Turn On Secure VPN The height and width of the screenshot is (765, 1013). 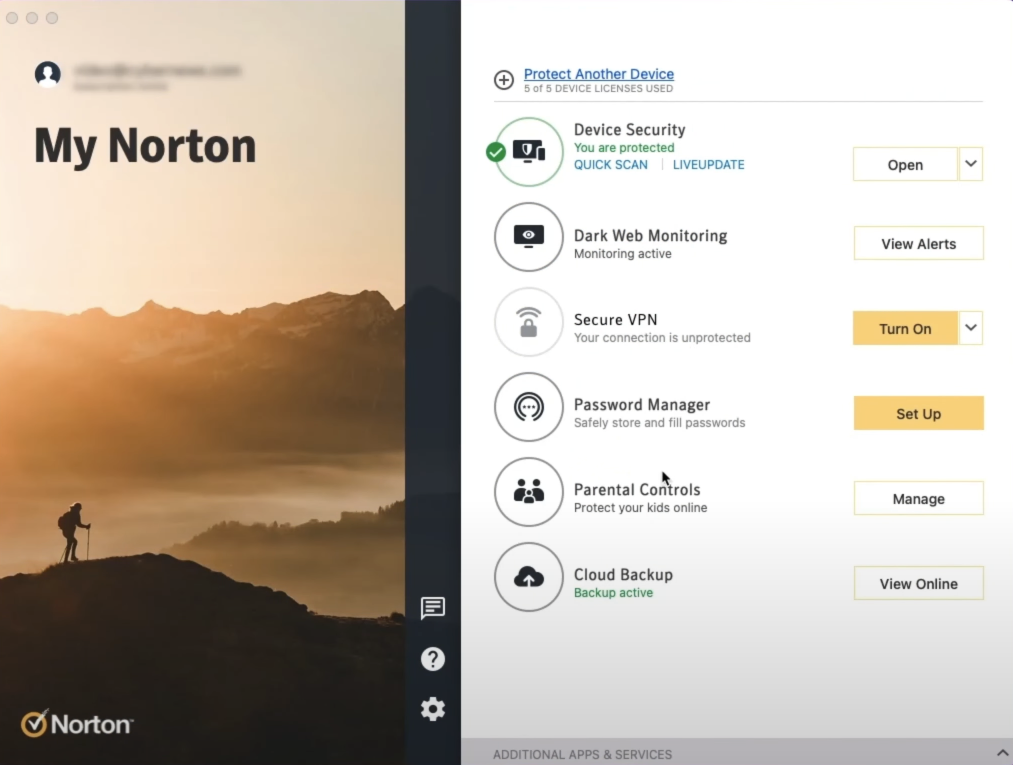click(x=905, y=328)
